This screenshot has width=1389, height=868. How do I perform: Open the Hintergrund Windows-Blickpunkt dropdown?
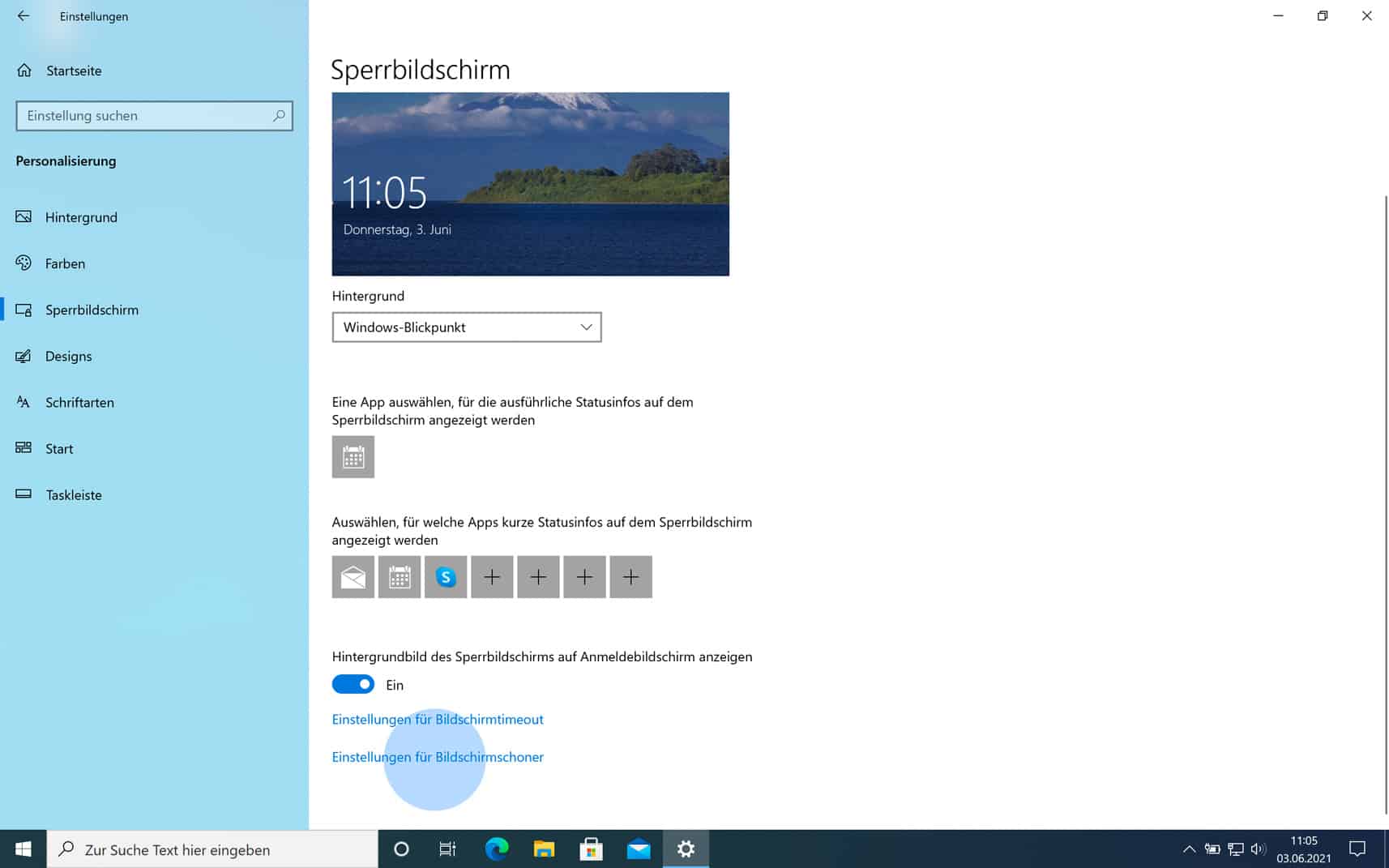pyautogui.click(x=467, y=327)
